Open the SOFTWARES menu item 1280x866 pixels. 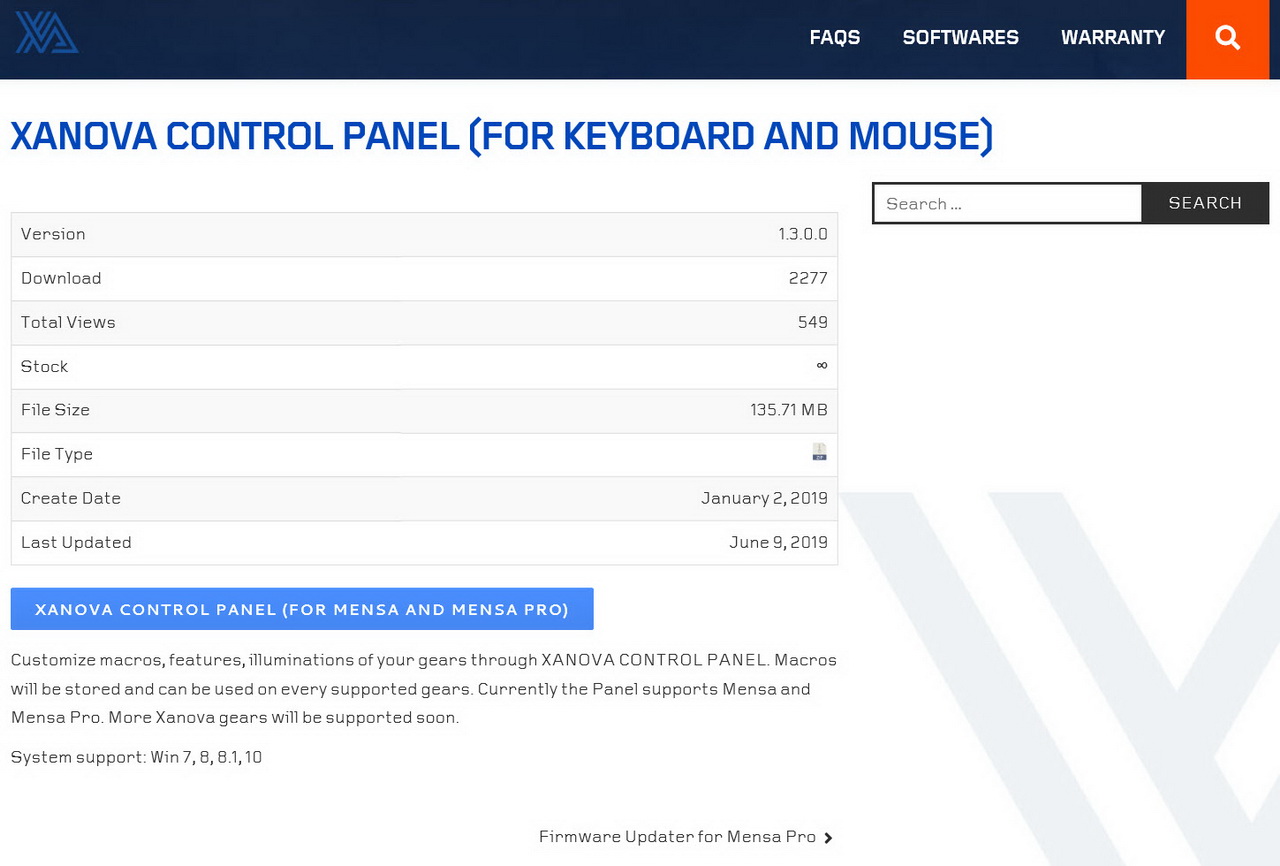(961, 37)
